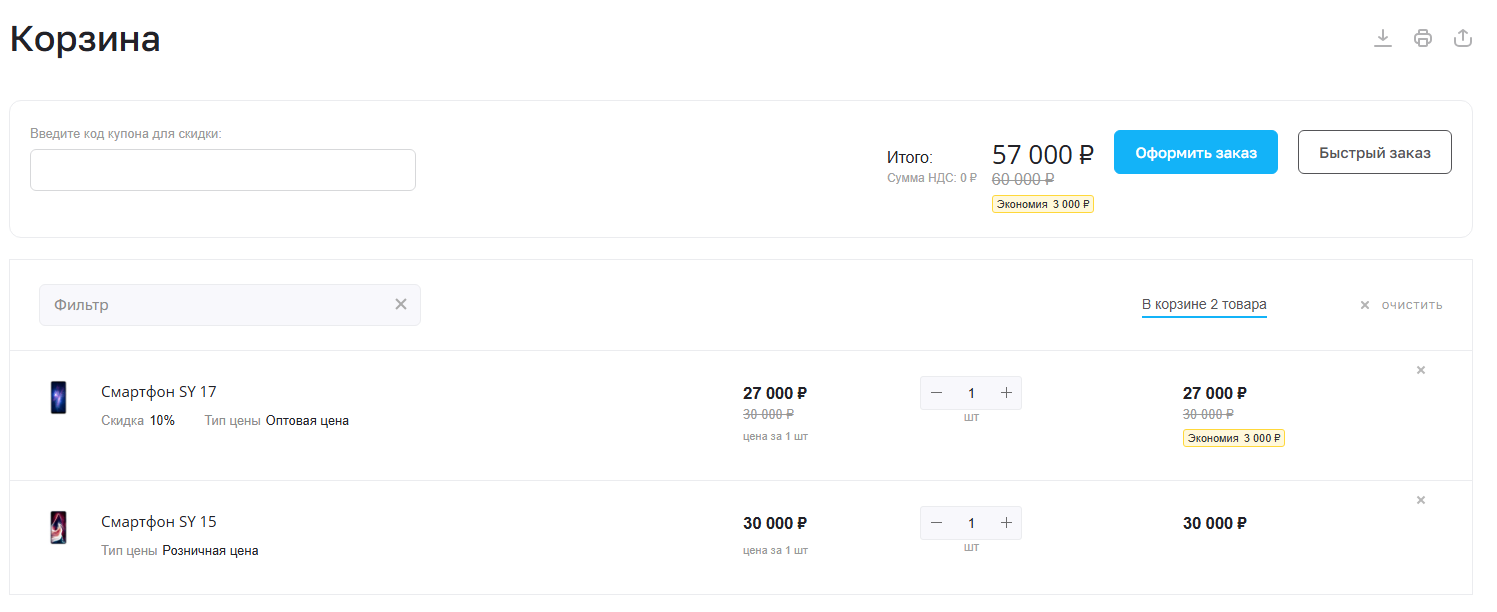1497x612 pixels.
Task: Clear the filter field with the X icon
Action: click(401, 304)
